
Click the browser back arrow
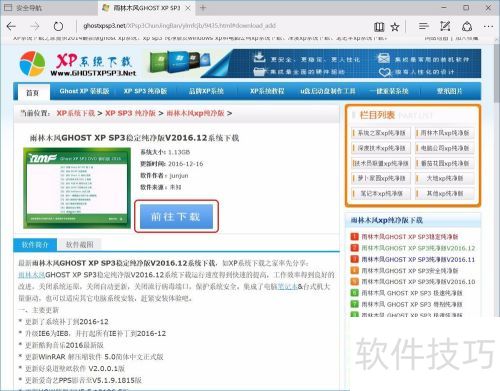tap(11, 26)
